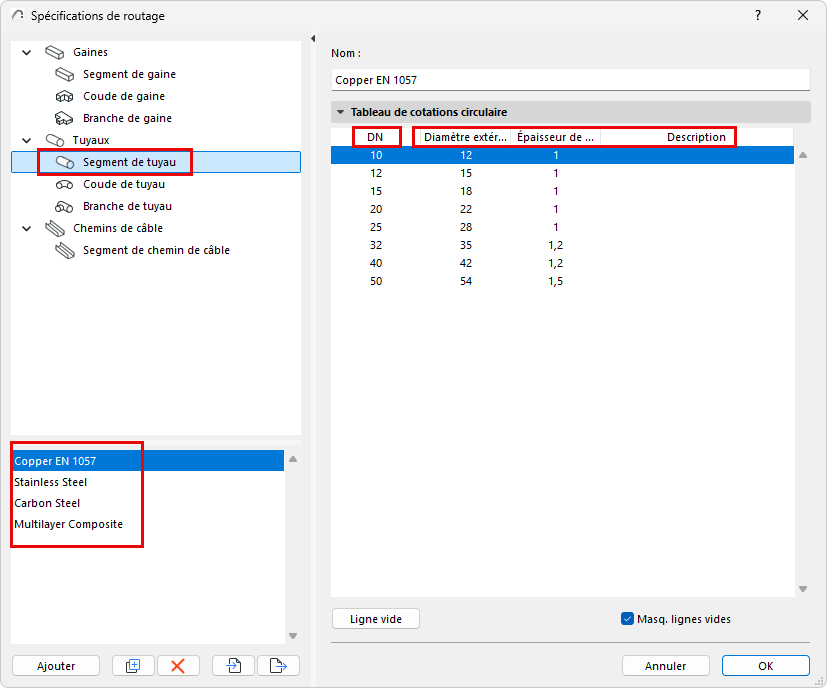The height and width of the screenshot is (688, 827).
Task: Select the table row with DN 15
Action: click(x=562, y=191)
